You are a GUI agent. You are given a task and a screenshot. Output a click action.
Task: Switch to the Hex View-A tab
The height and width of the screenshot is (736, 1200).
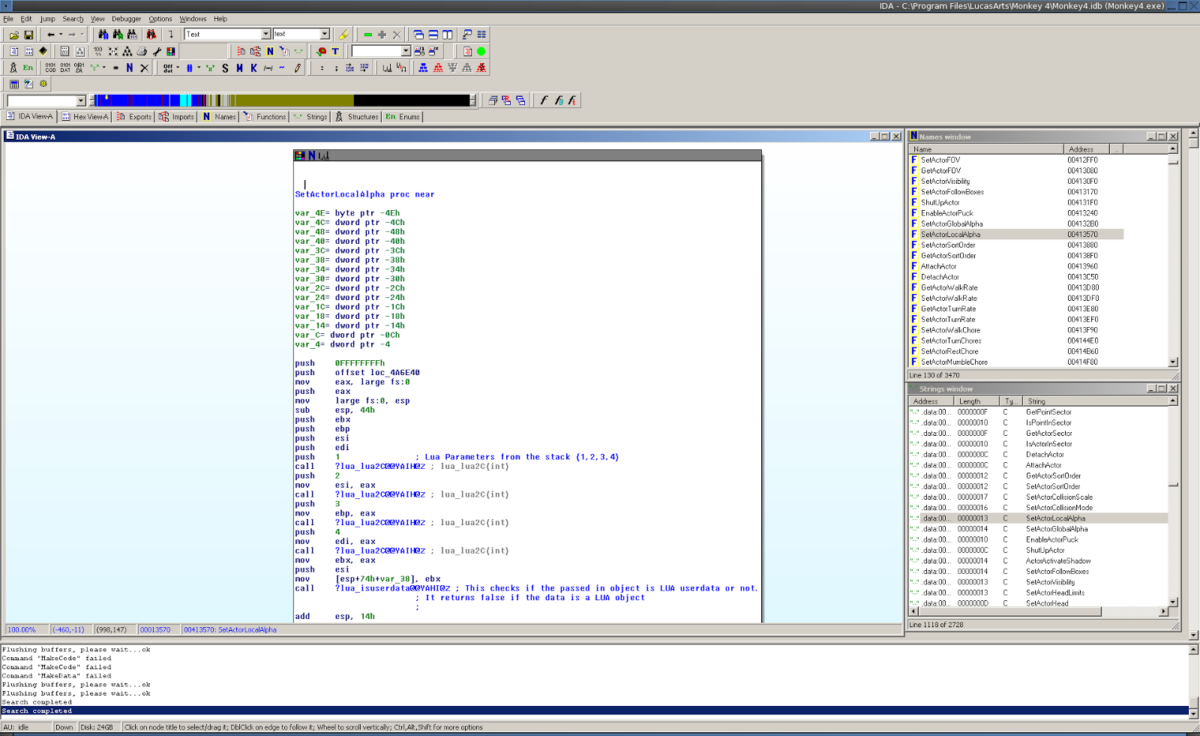pos(85,117)
